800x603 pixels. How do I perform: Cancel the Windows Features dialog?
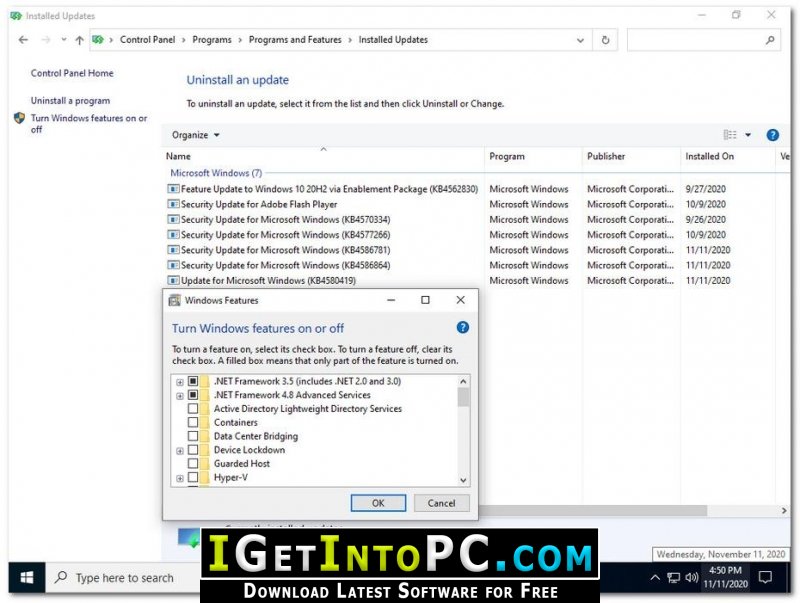[x=441, y=503]
